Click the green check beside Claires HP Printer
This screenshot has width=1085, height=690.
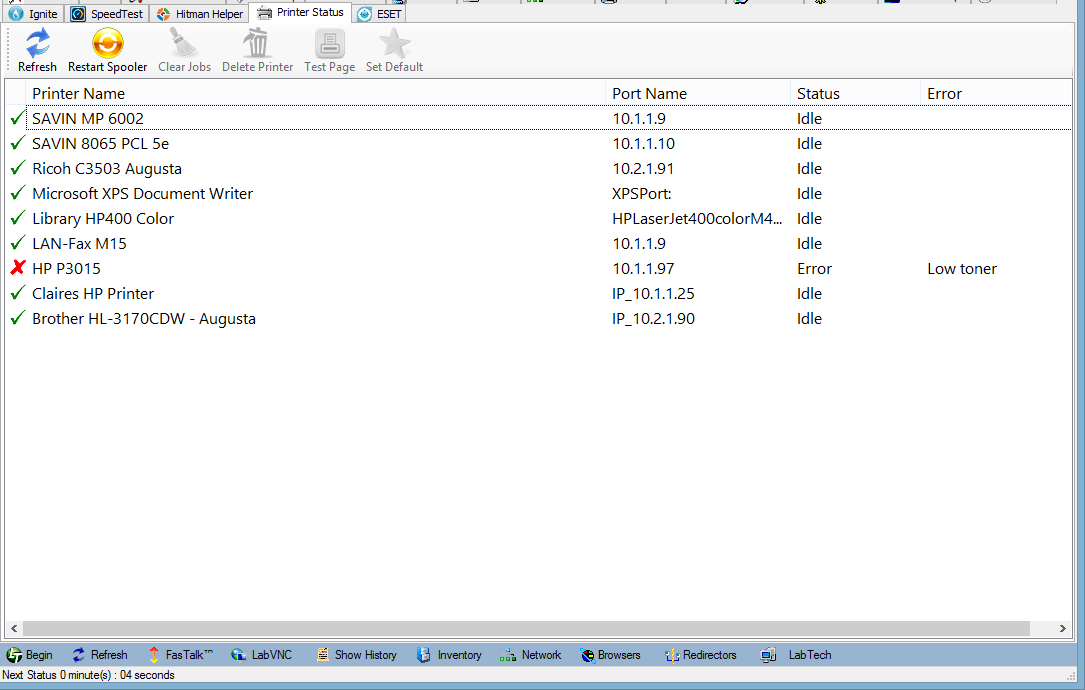18,293
